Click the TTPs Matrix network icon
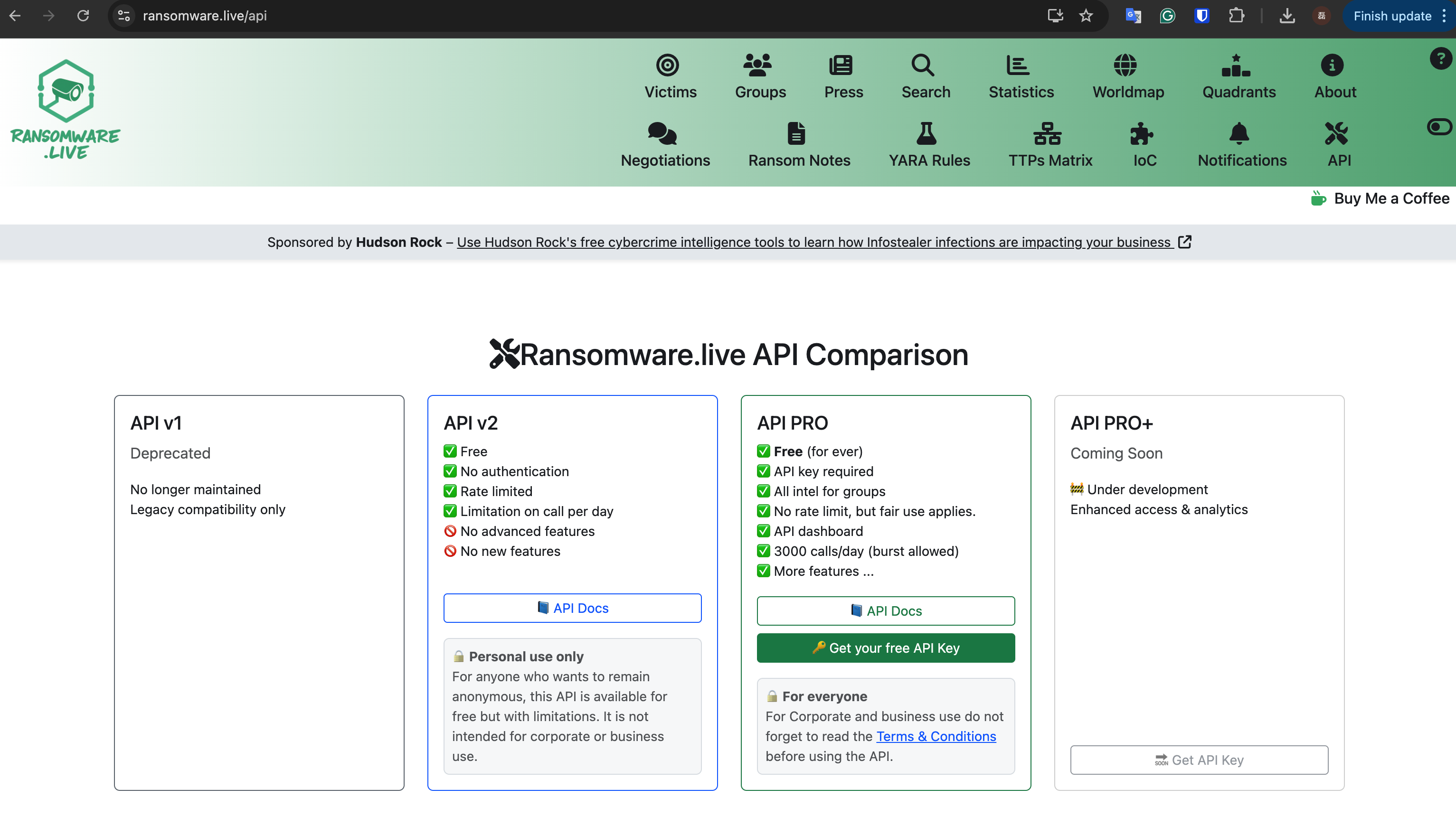This screenshot has width=1456, height=826. click(x=1047, y=134)
